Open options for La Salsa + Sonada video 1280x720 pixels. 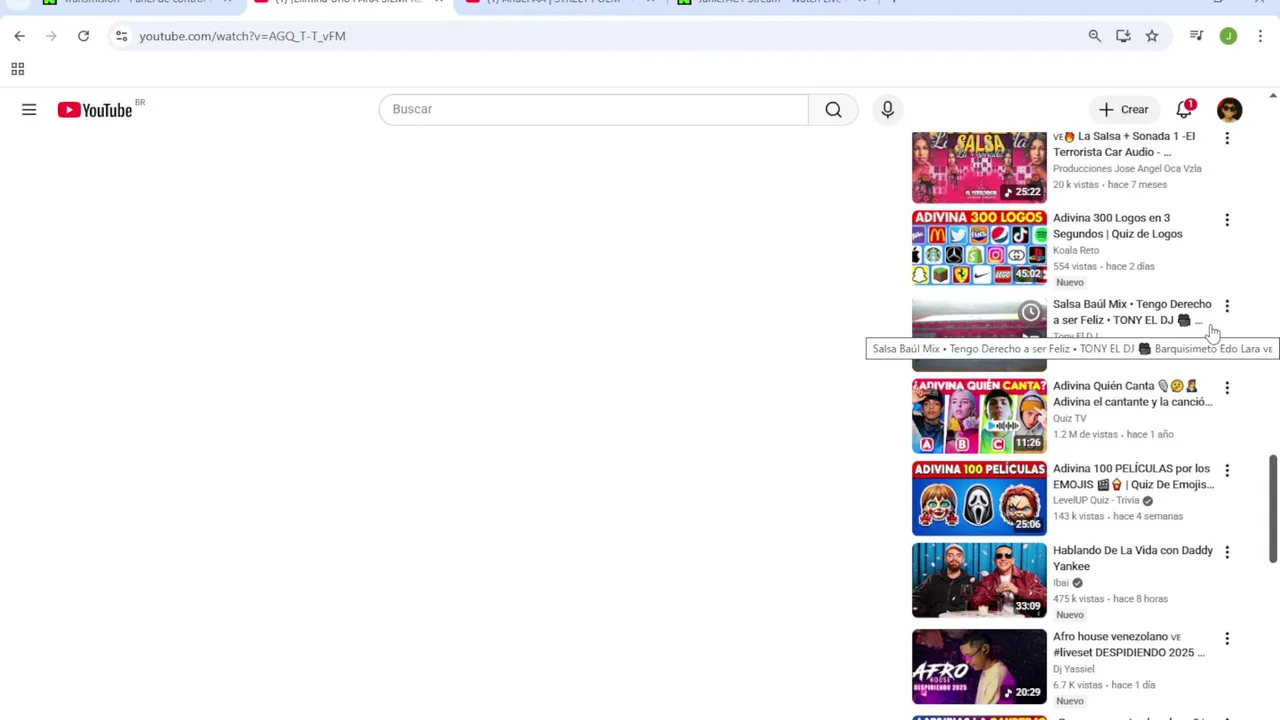pos(1227,138)
